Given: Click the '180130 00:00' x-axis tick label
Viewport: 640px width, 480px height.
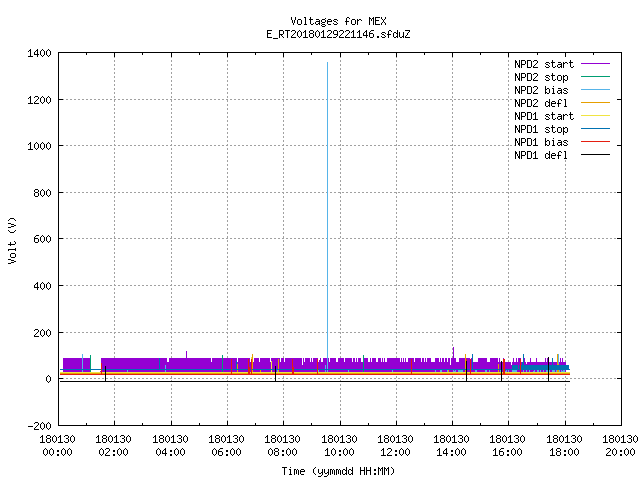Looking at the screenshot, I should [57, 446].
